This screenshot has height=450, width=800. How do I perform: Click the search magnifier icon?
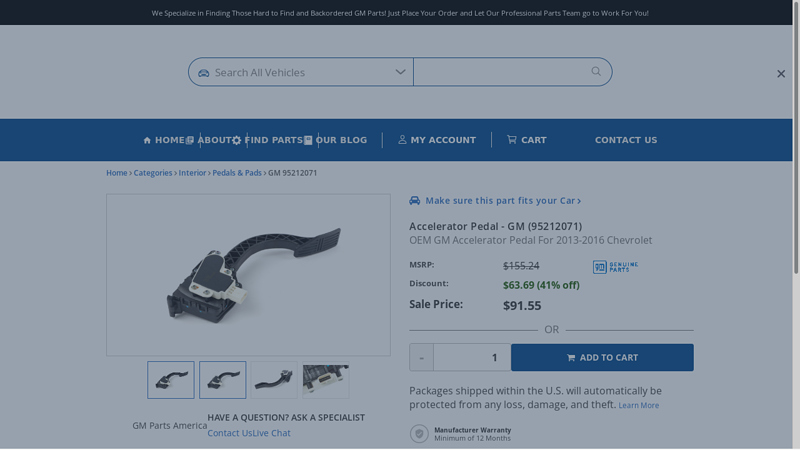(x=596, y=71)
